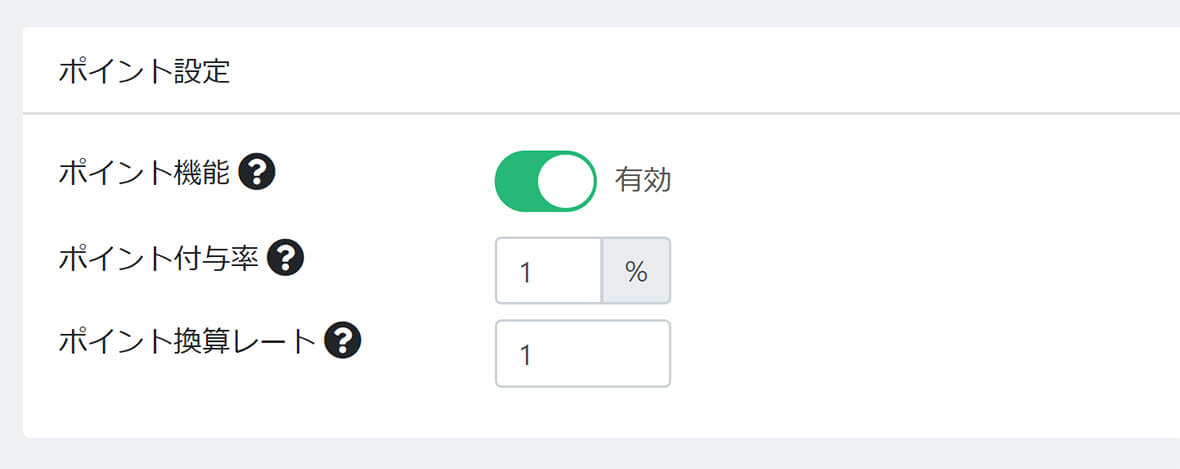1180x469 pixels.
Task: Click the gray background above the ポイント設定 card
Action: coord(600,12)
